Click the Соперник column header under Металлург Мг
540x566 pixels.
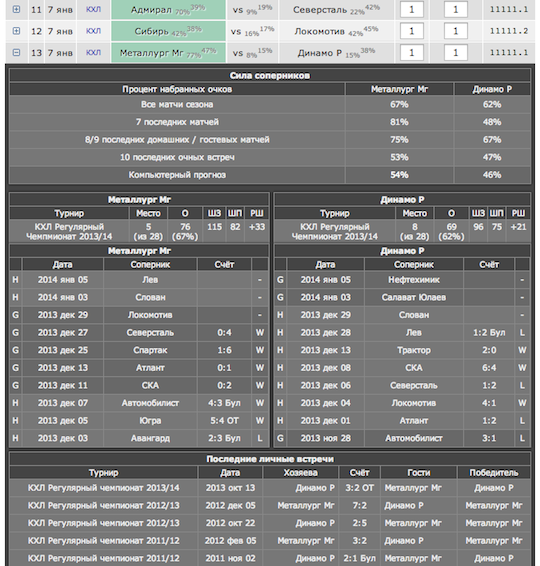[150, 265]
